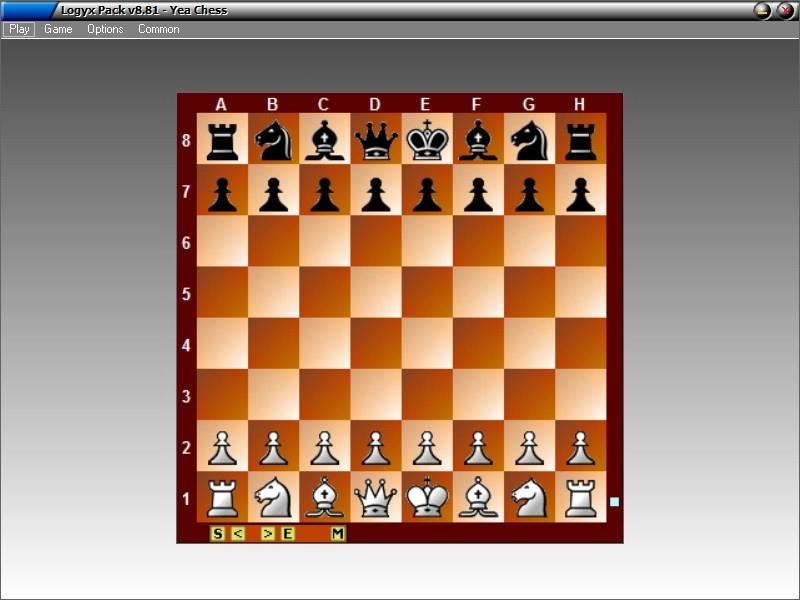Click the empty A3 square

point(222,394)
